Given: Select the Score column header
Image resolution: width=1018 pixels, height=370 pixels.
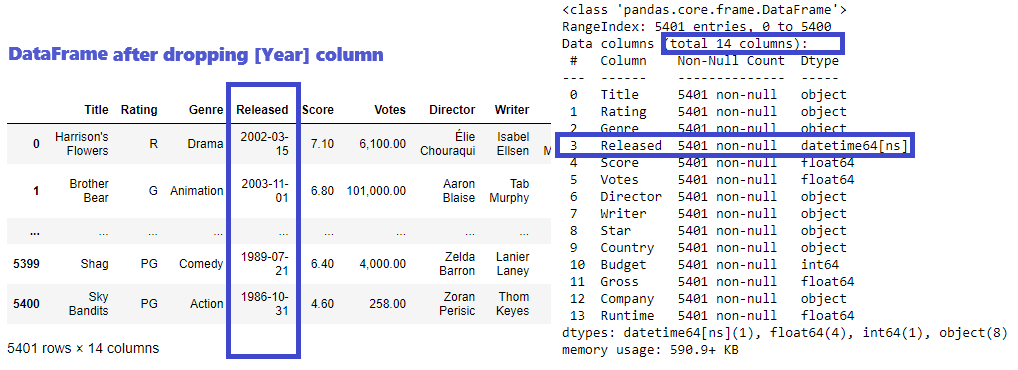Looking at the screenshot, I should 317,110.
